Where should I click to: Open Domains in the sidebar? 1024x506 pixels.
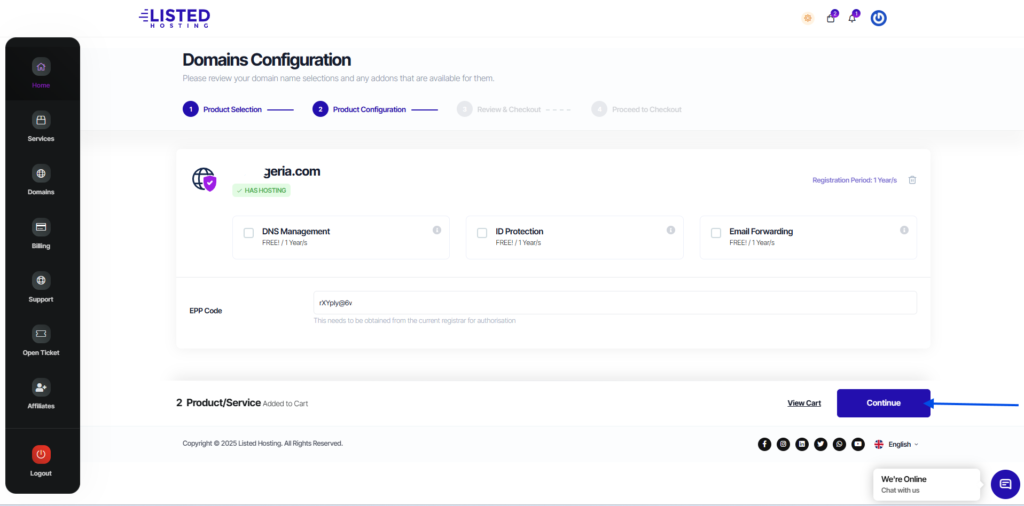click(x=41, y=180)
